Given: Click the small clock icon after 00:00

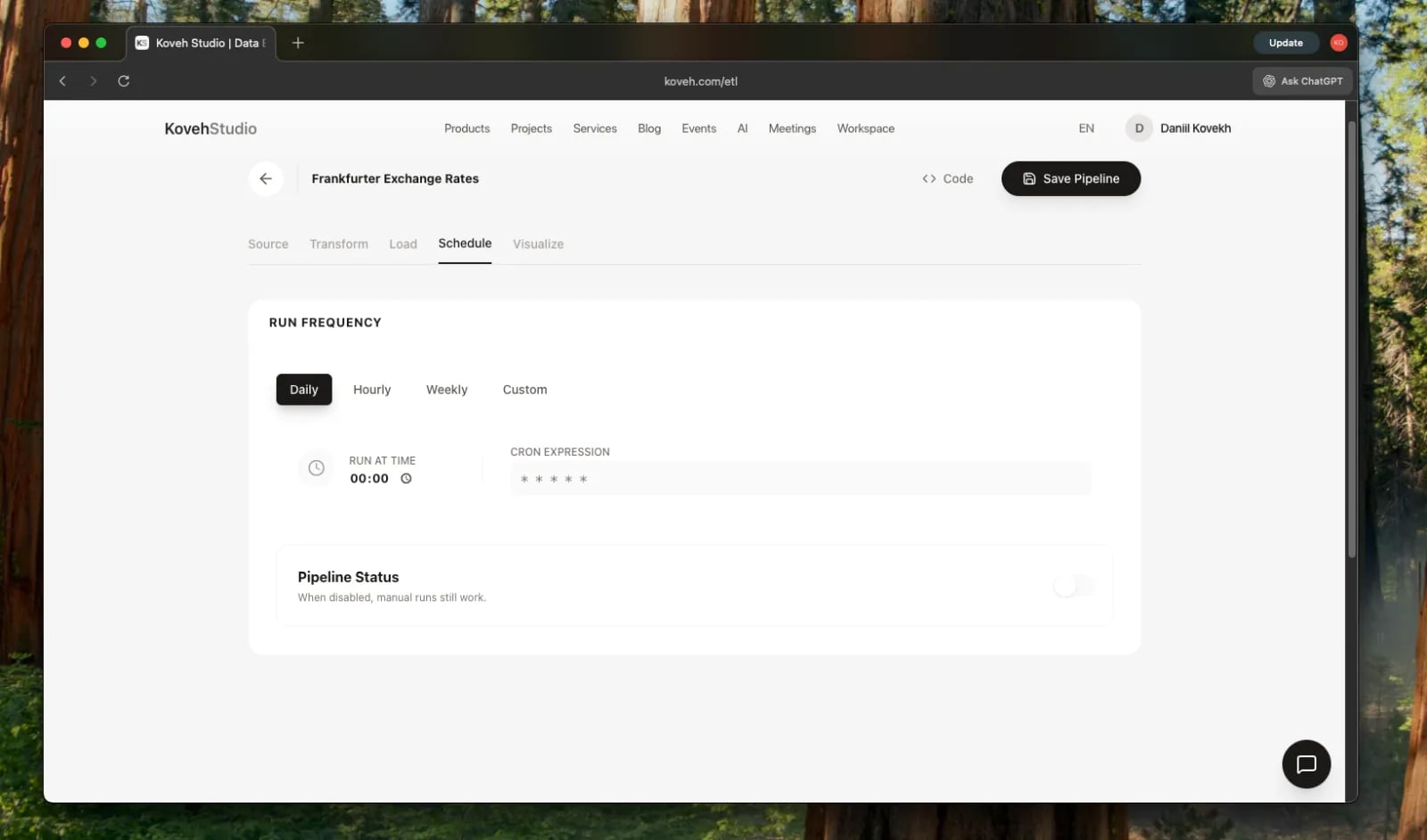Looking at the screenshot, I should pyautogui.click(x=407, y=479).
